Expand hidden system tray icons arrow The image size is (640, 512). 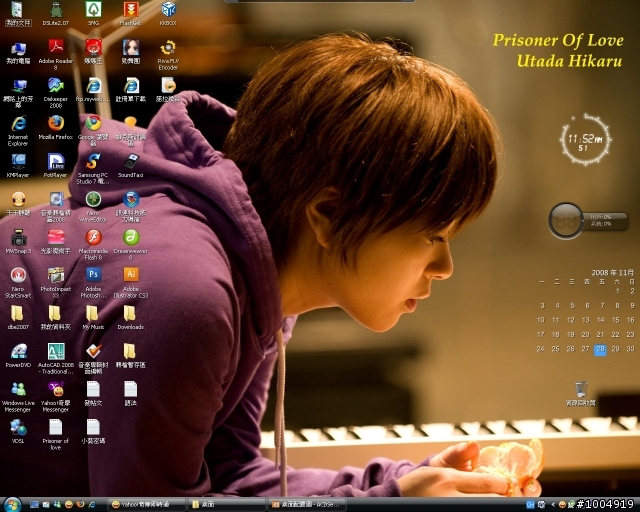click(x=553, y=505)
